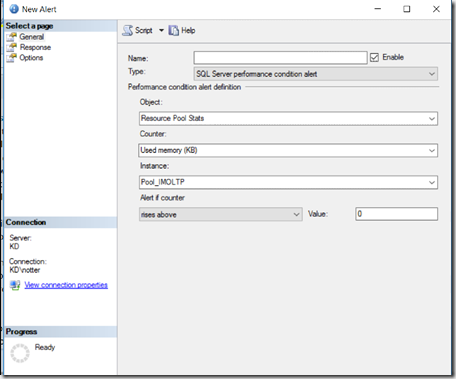The width and height of the screenshot is (456, 379).
Task: Minimize the New Alert window
Action: tap(378, 9)
